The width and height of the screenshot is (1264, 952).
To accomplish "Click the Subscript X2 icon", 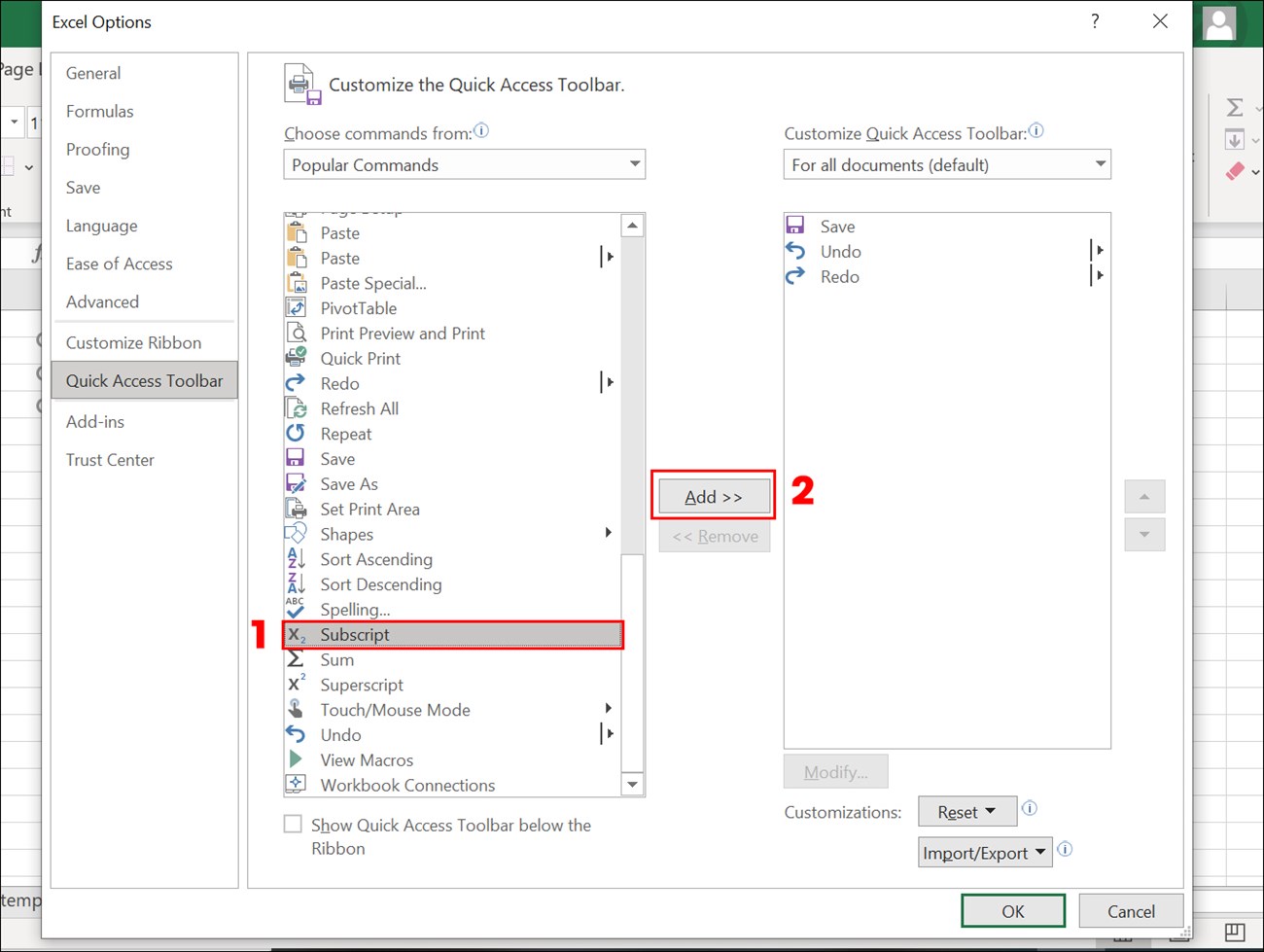I will pyautogui.click(x=297, y=635).
